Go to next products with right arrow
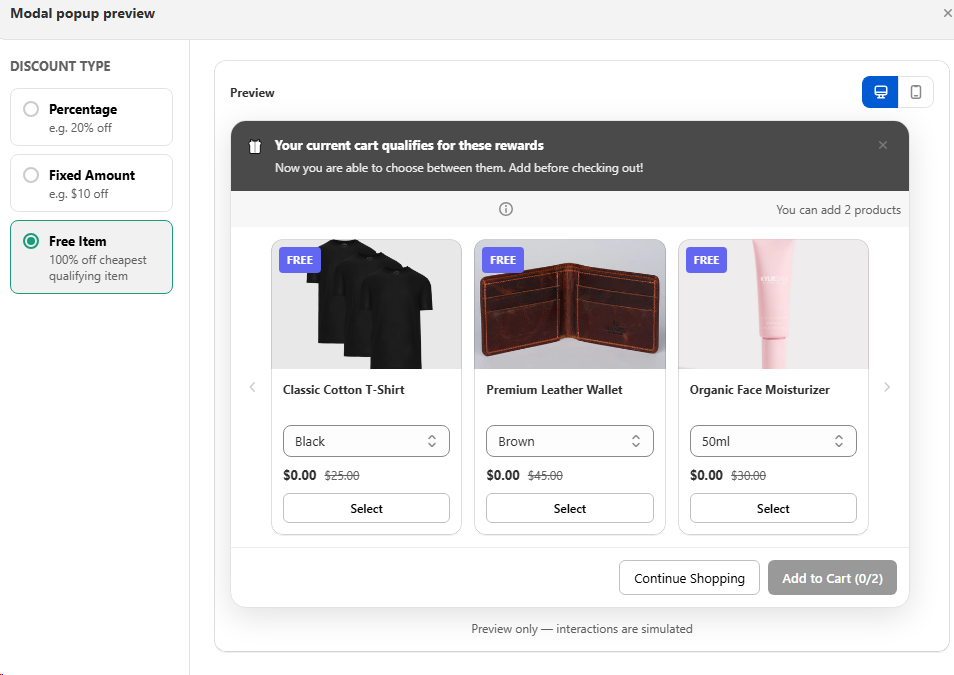This screenshot has width=954, height=675. click(887, 387)
